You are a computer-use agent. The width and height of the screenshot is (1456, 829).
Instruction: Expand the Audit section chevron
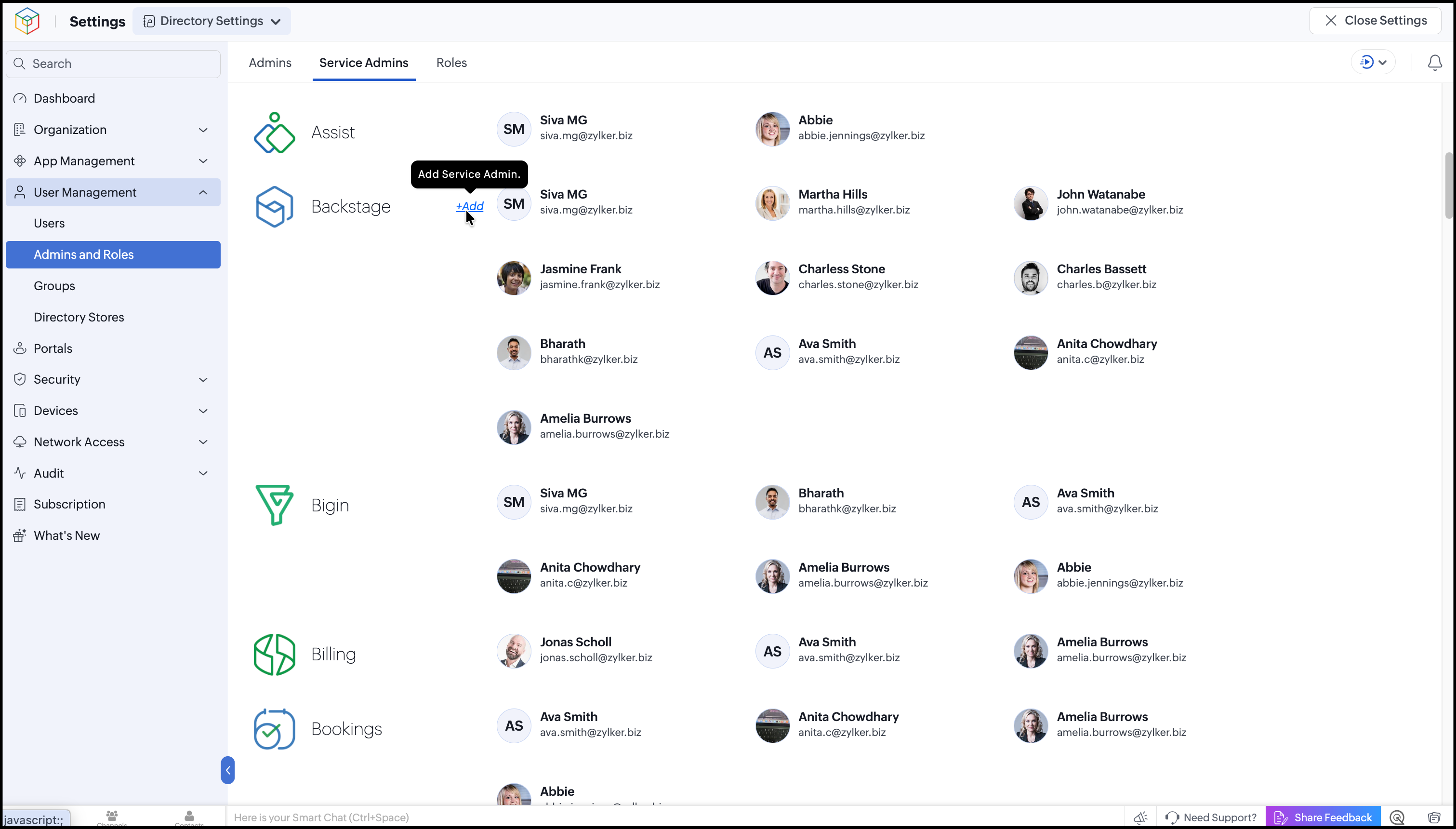tap(203, 473)
